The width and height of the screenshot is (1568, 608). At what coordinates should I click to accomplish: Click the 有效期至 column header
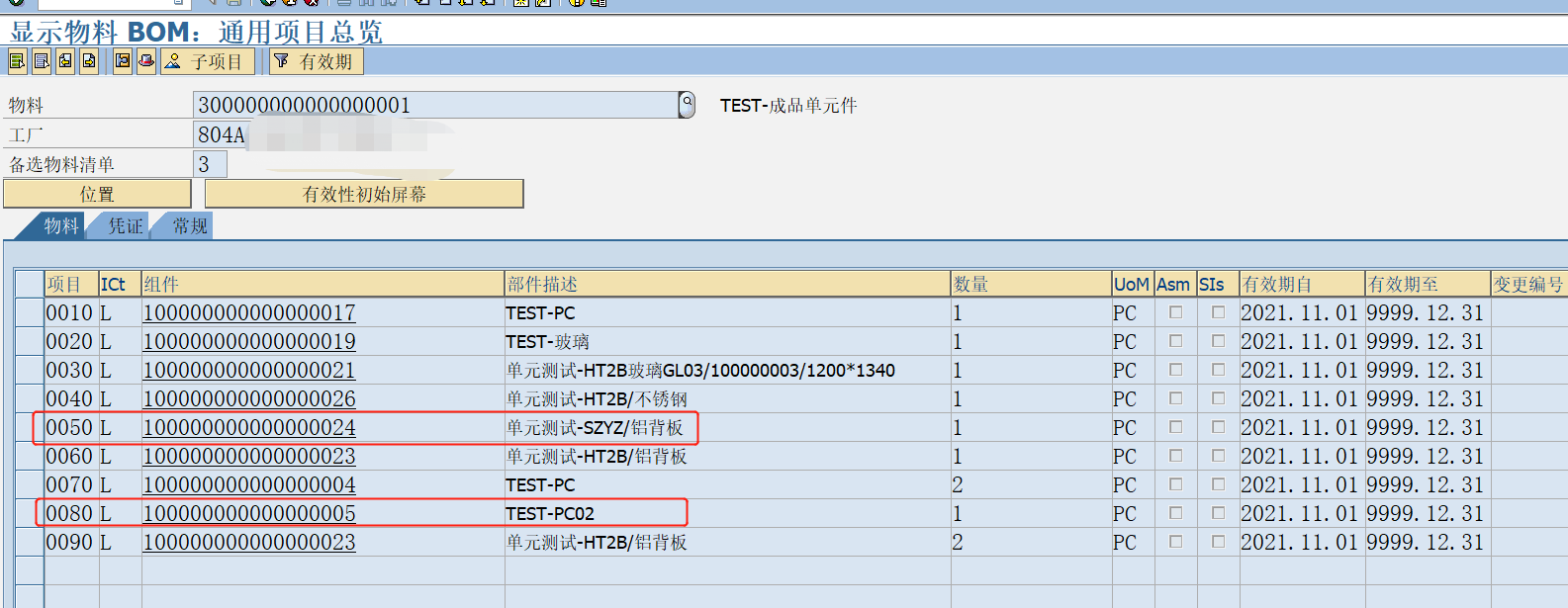1428,284
